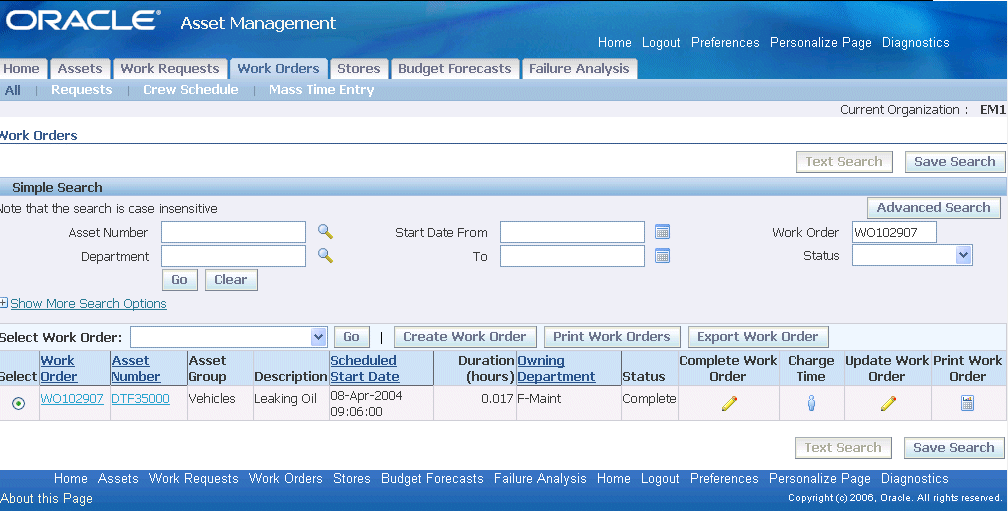1008x511 pixels.
Task: Click the footer Diagnostics link
Action: pos(914,478)
